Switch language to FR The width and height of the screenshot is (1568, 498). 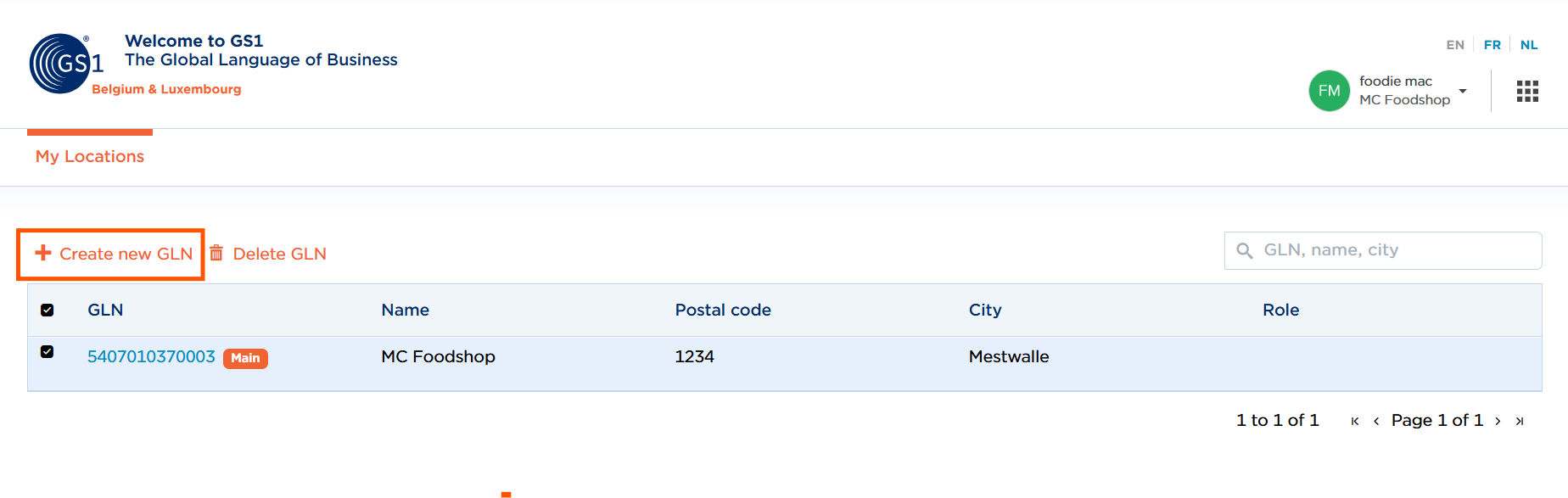[1492, 45]
